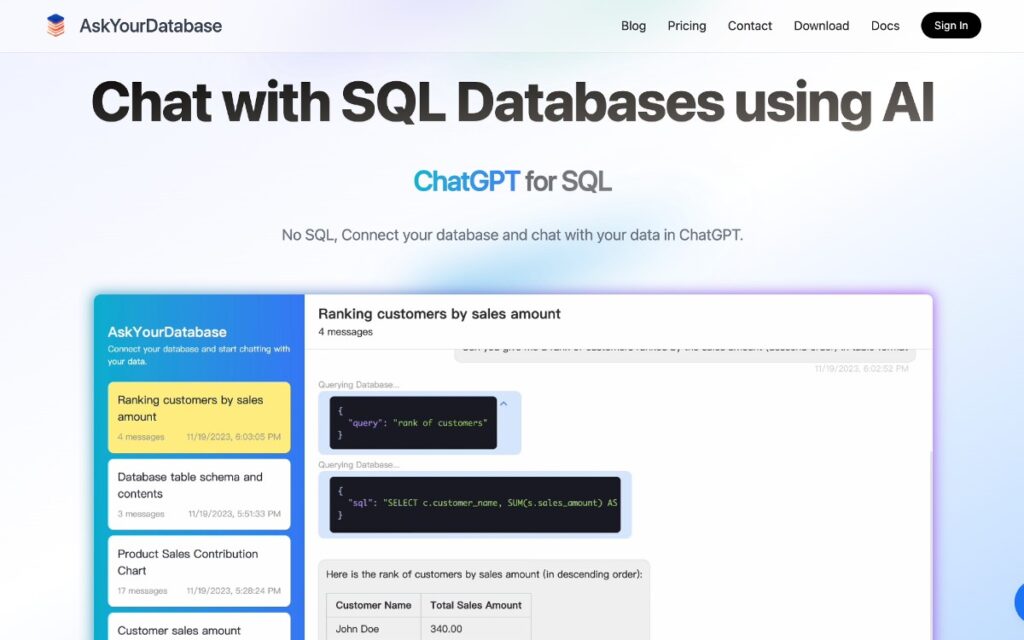Open the Product Sales Contribution Chart conversation
Viewport: 1024px width, 640px height.
click(x=198, y=568)
